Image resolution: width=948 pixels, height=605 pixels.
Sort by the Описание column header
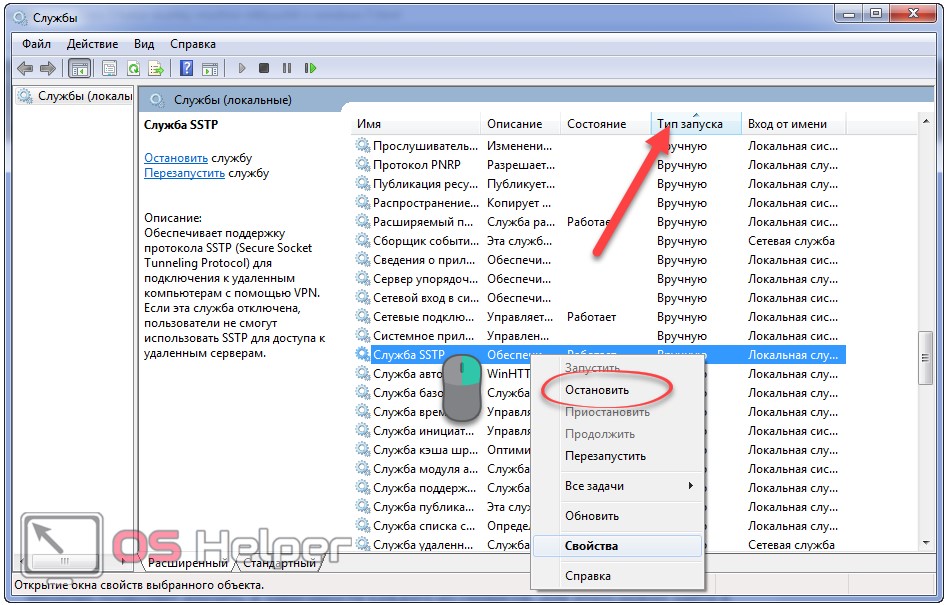(x=521, y=124)
